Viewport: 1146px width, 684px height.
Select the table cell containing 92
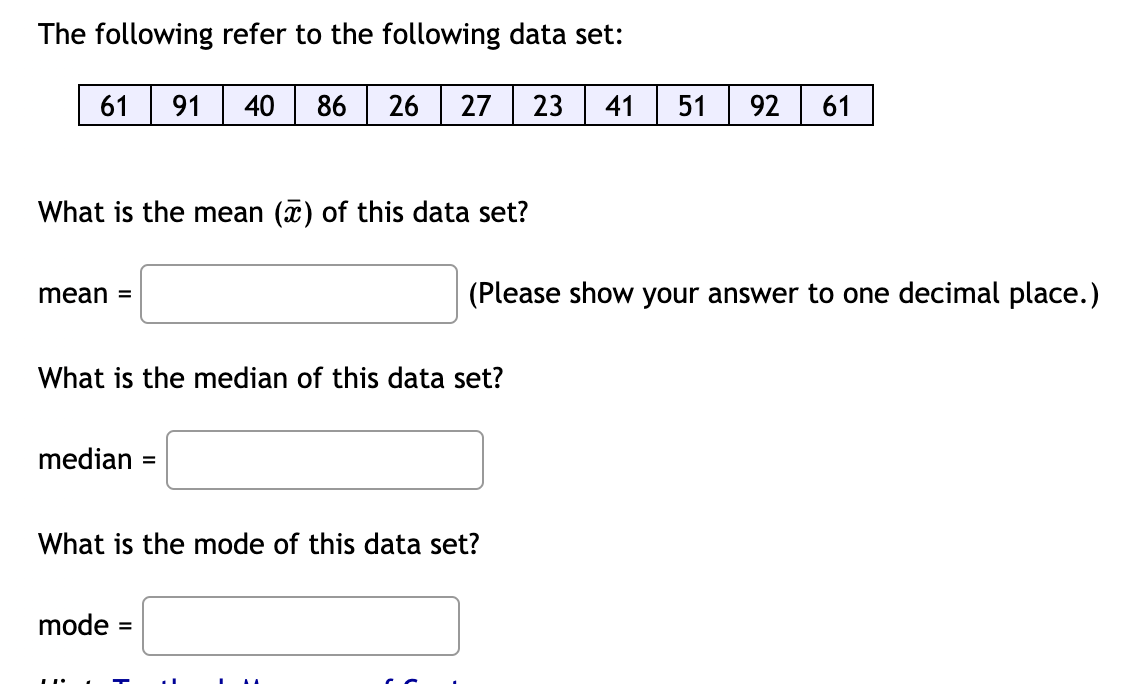(764, 105)
